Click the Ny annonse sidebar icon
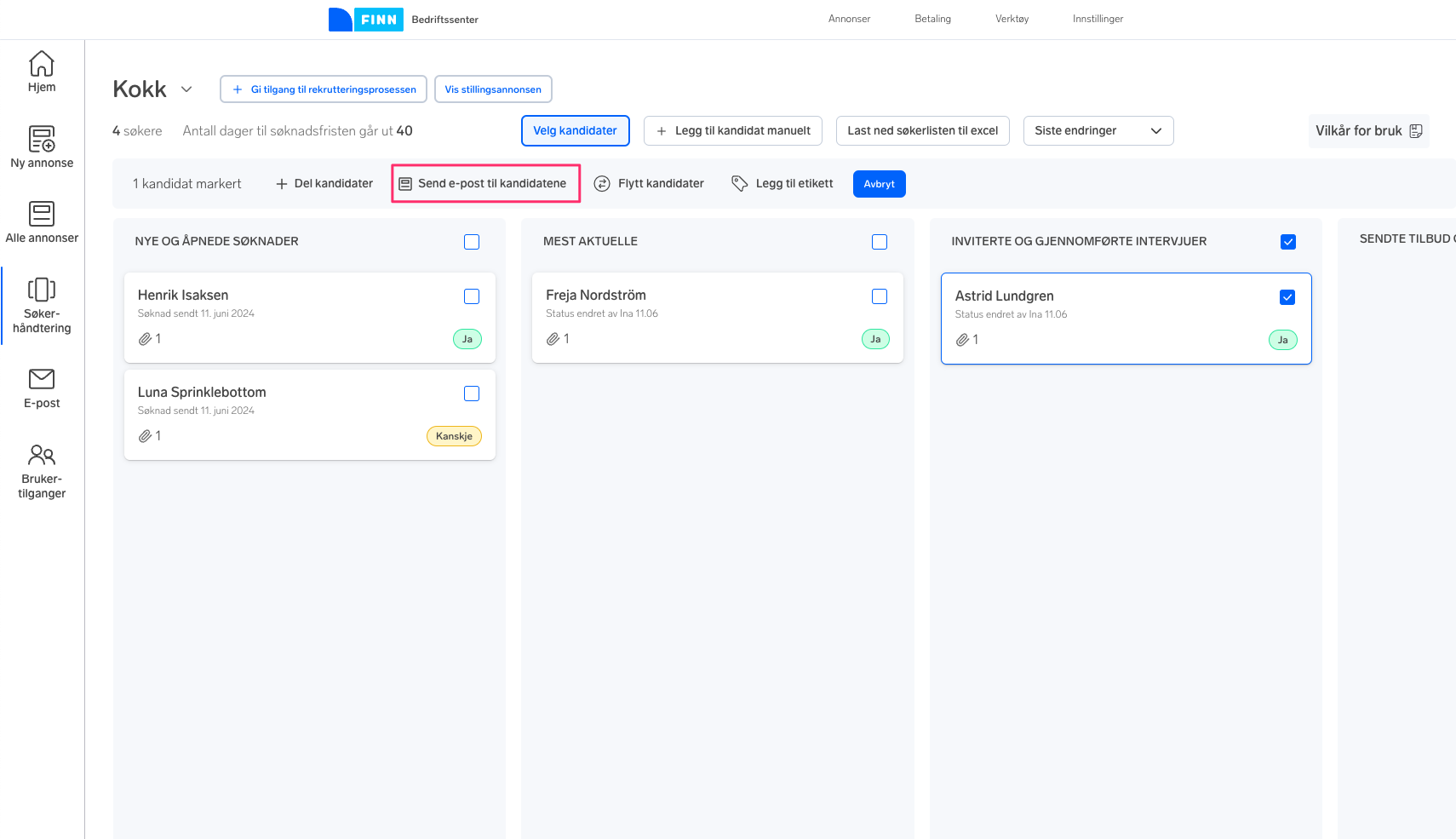 click(x=42, y=139)
